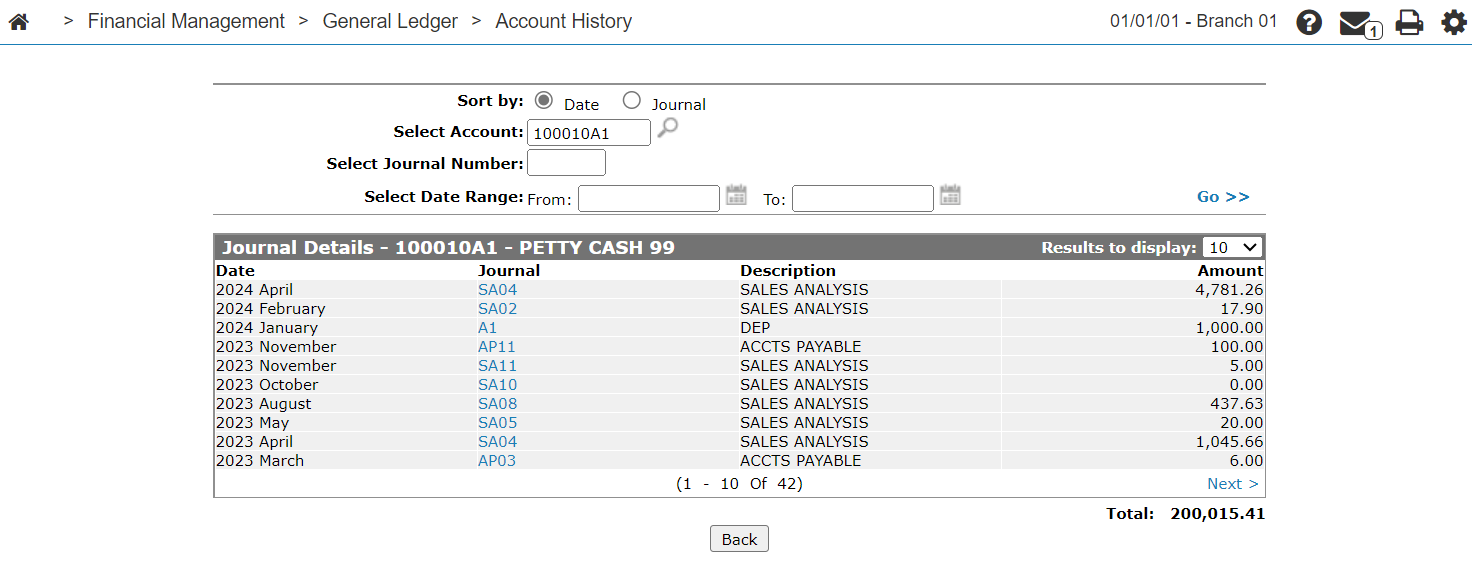The height and width of the screenshot is (570, 1472).
Task: Open General Ledger breadcrumb
Action: 390,21
